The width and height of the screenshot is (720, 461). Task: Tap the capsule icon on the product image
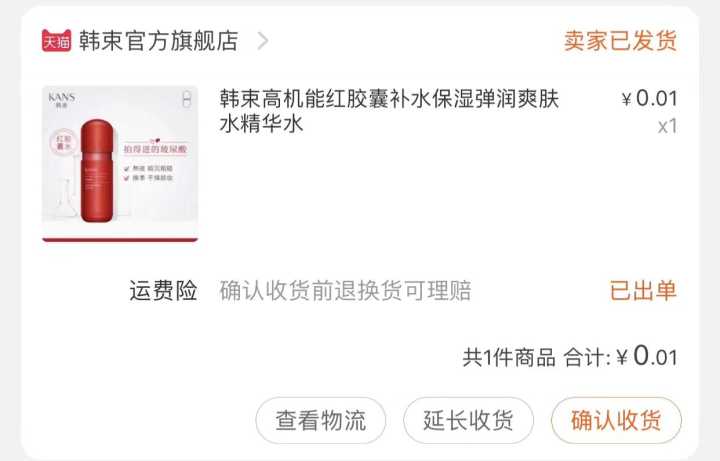point(186,100)
